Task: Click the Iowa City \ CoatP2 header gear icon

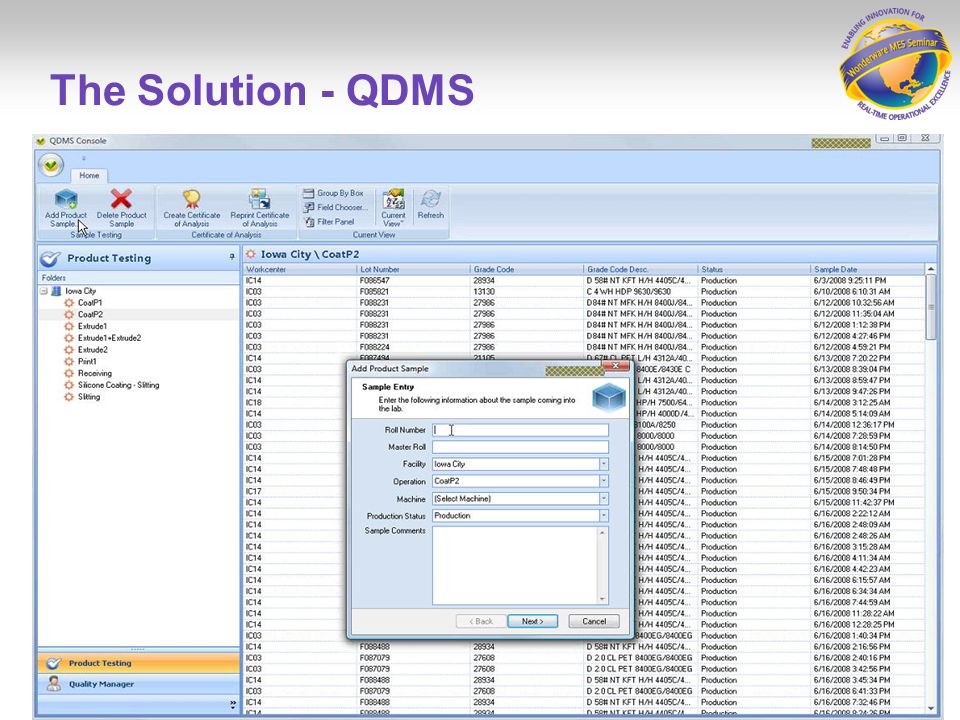Action: [x=250, y=254]
